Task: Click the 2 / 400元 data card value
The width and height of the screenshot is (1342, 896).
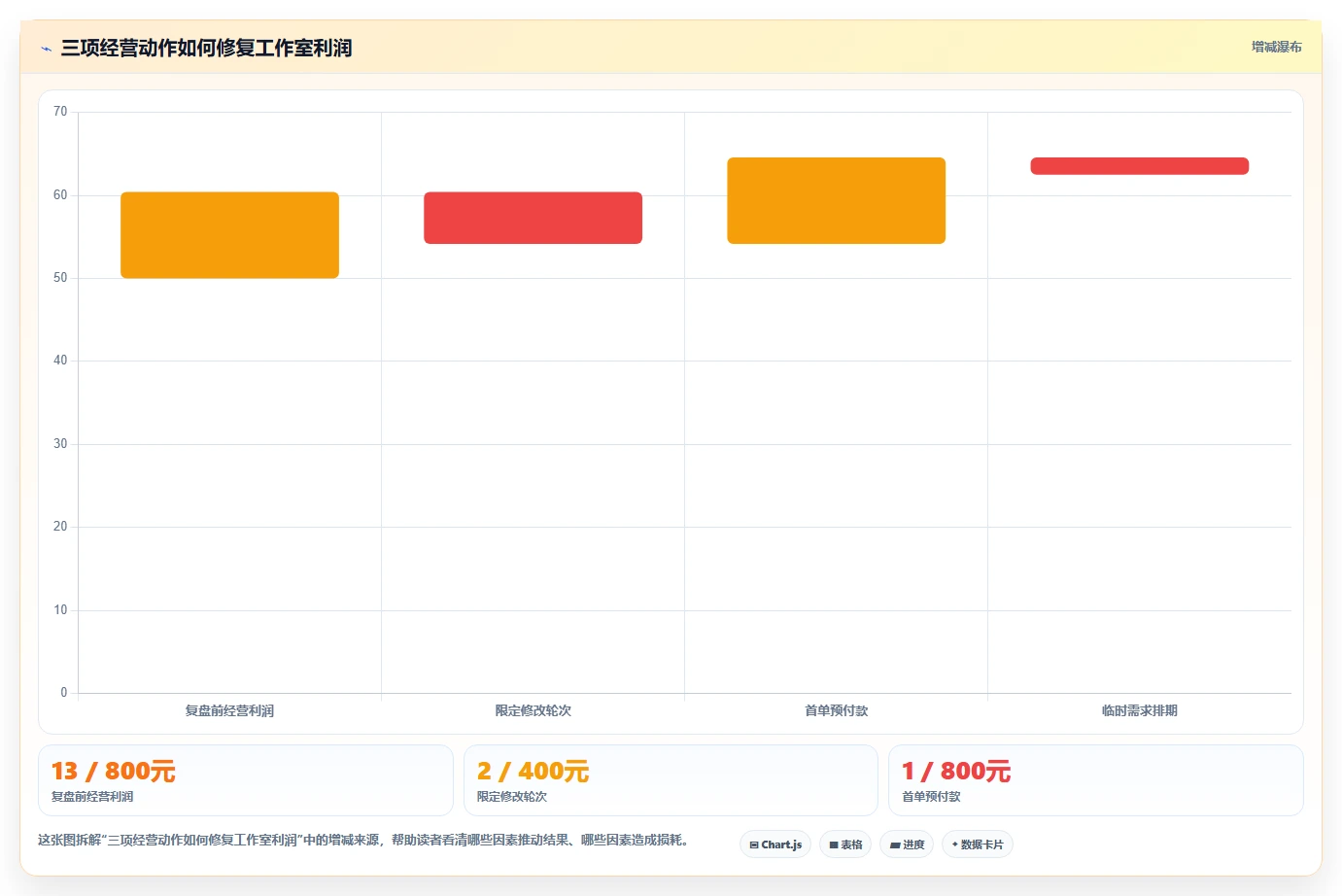Action: coord(533,772)
